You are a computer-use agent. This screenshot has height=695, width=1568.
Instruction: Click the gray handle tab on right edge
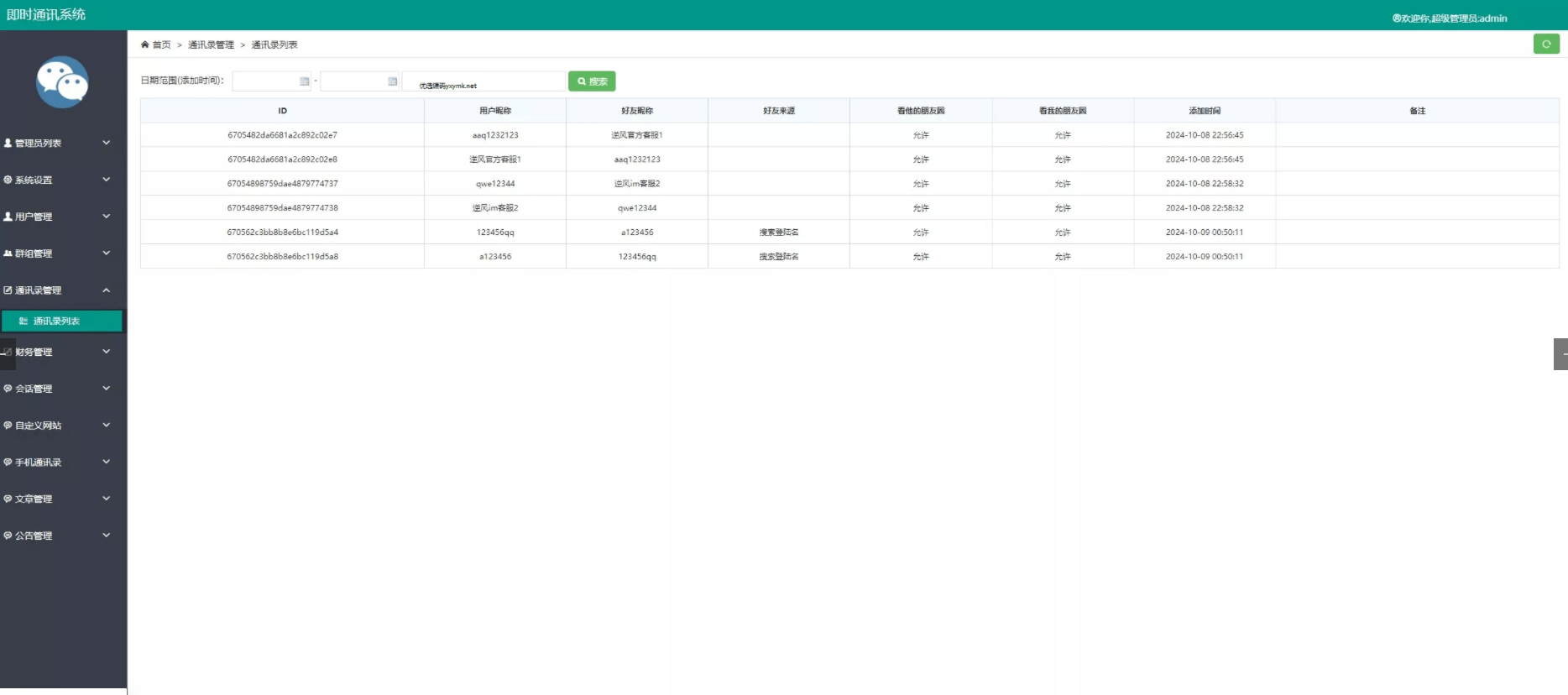click(1560, 354)
